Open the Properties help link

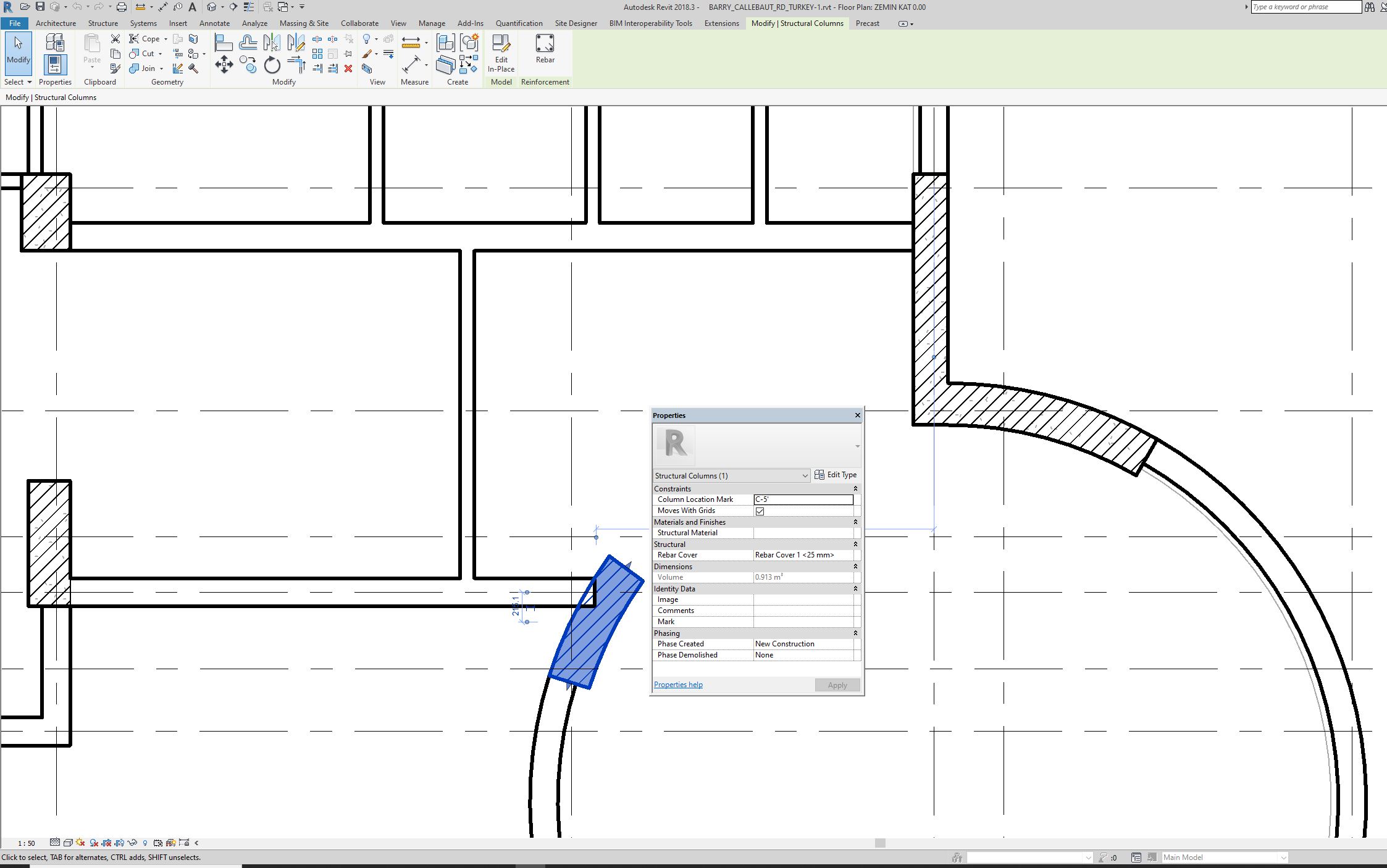678,685
